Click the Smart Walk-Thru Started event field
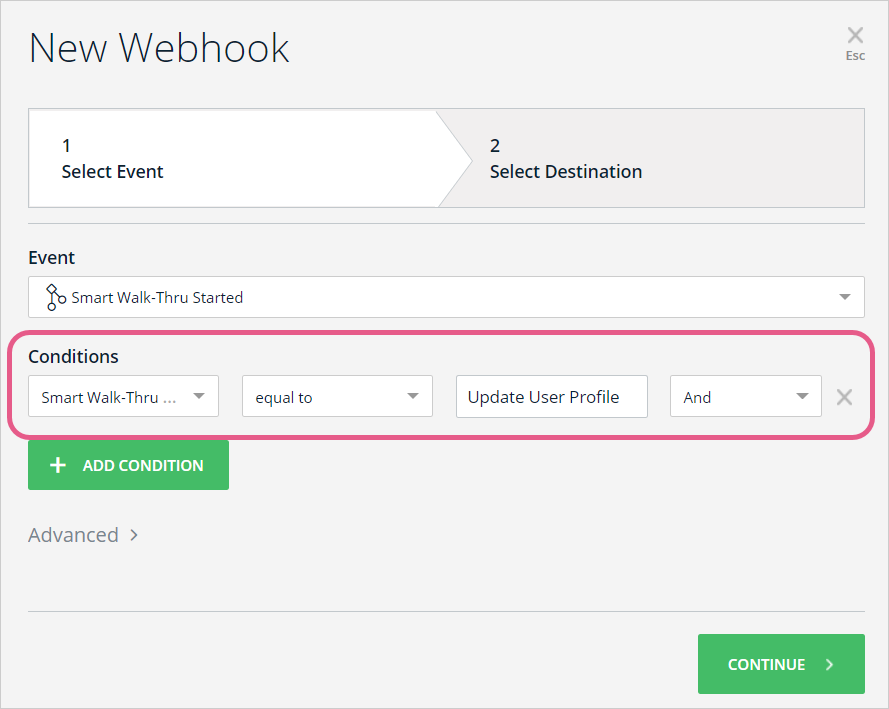 (x=446, y=297)
